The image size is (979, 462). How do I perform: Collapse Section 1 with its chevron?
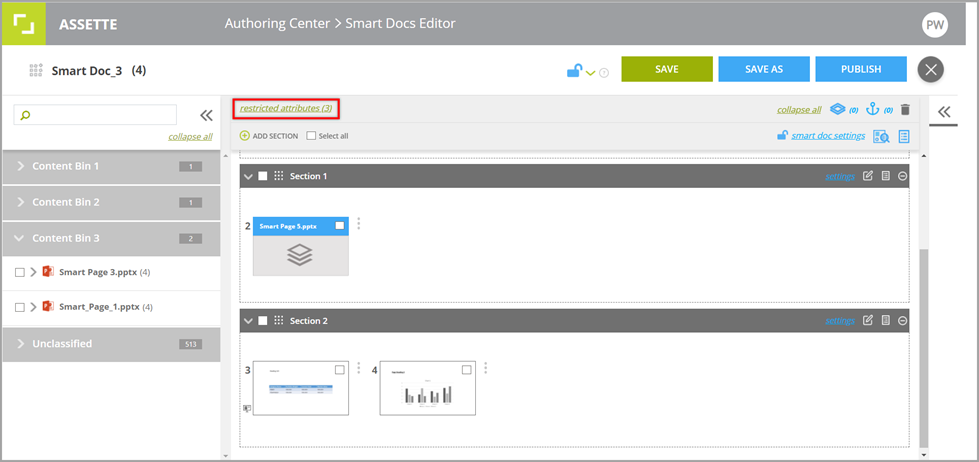(x=248, y=177)
